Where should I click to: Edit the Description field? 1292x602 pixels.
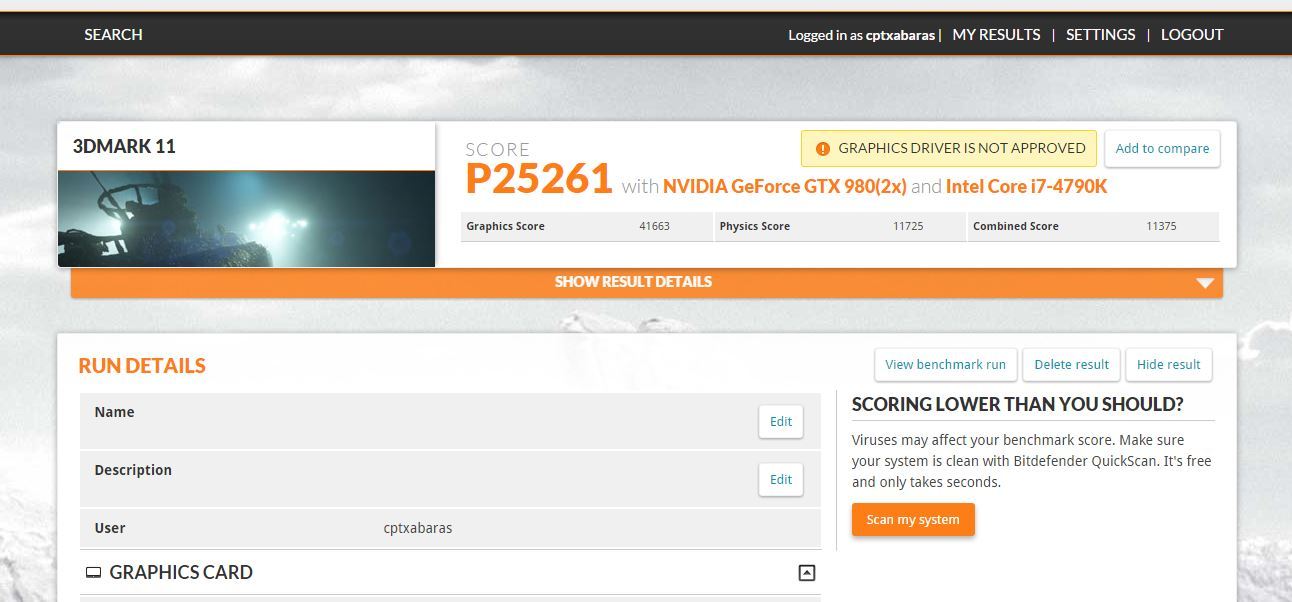coord(781,479)
